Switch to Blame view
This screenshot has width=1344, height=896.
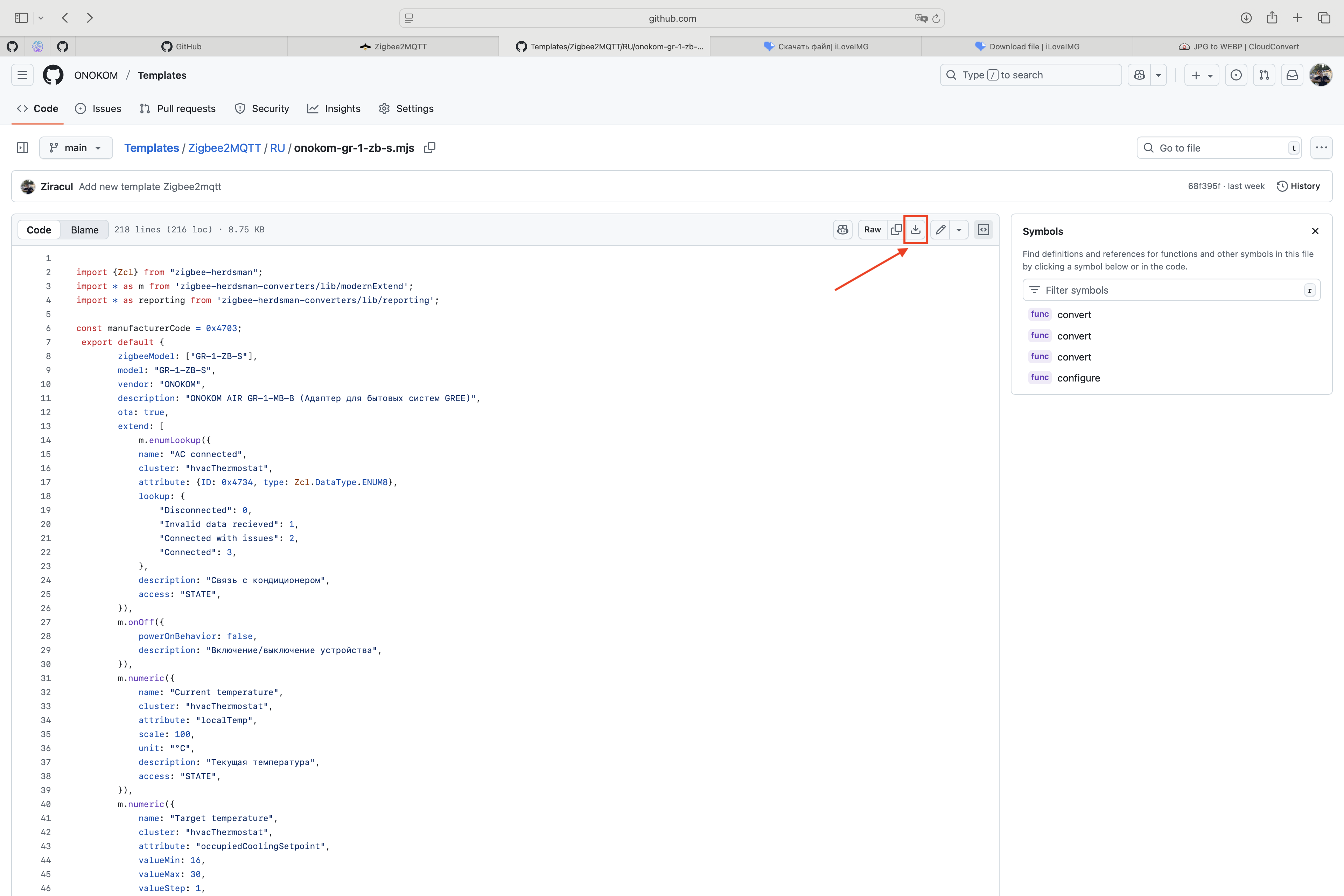tap(85, 230)
